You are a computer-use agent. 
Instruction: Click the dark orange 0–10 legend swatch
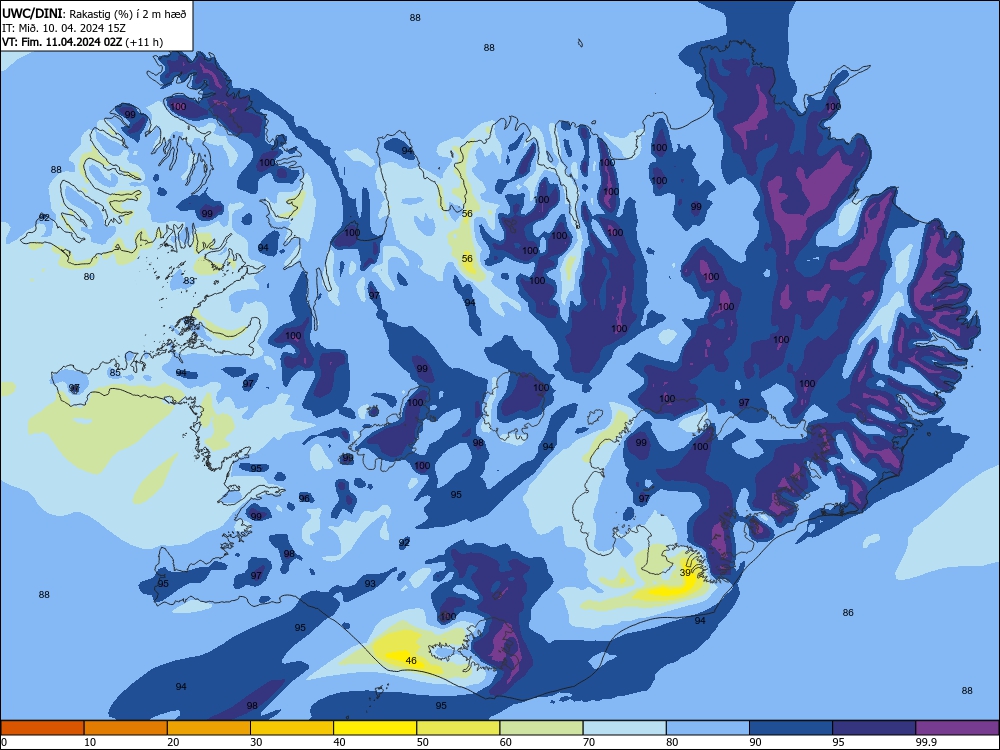click(42, 728)
